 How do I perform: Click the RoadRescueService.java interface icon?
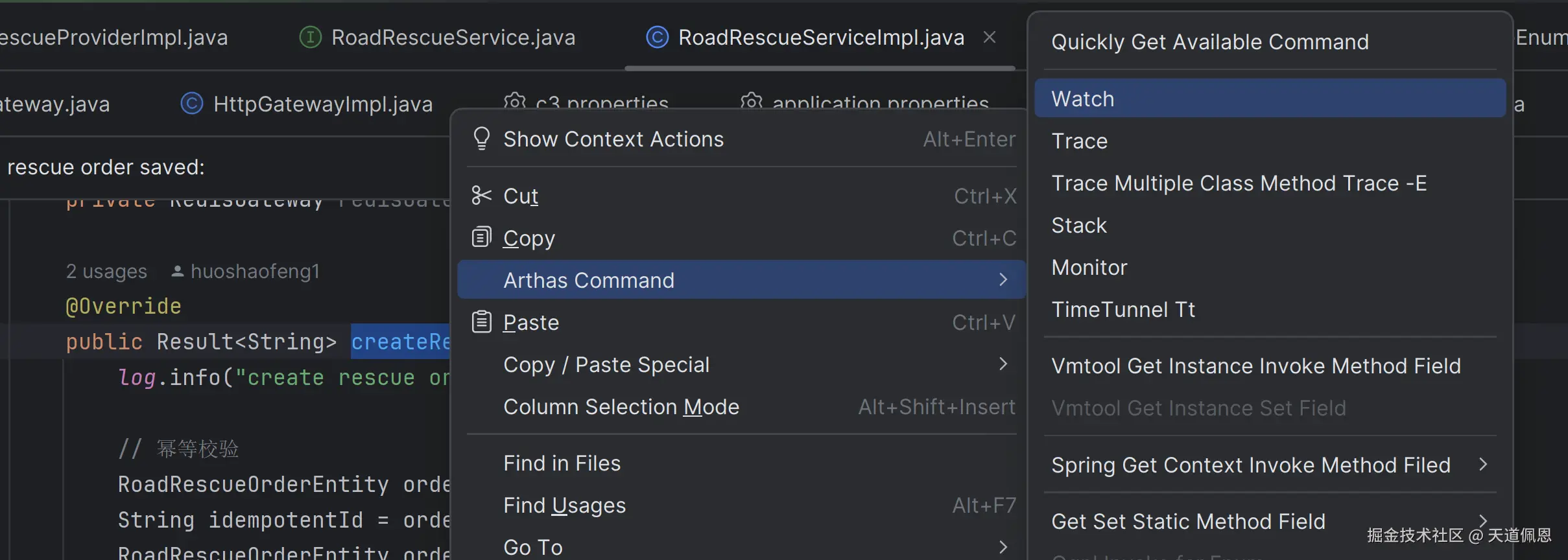[x=310, y=38]
